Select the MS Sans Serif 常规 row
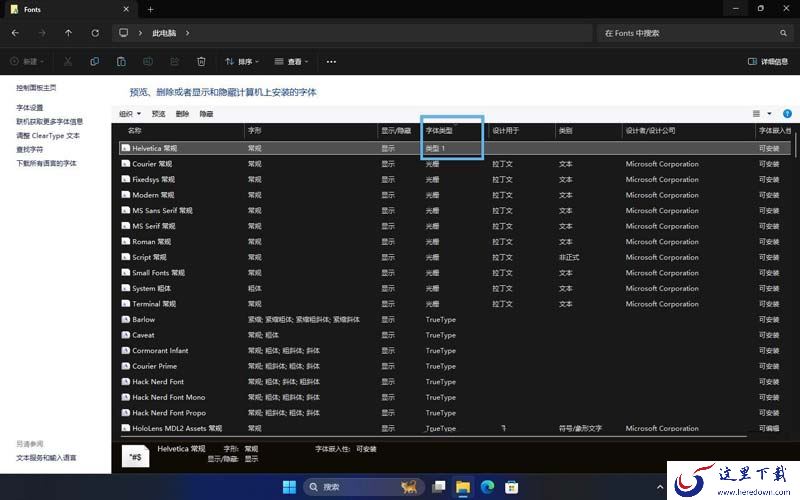This screenshot has height=500, width=800. [x=455, y=210]
